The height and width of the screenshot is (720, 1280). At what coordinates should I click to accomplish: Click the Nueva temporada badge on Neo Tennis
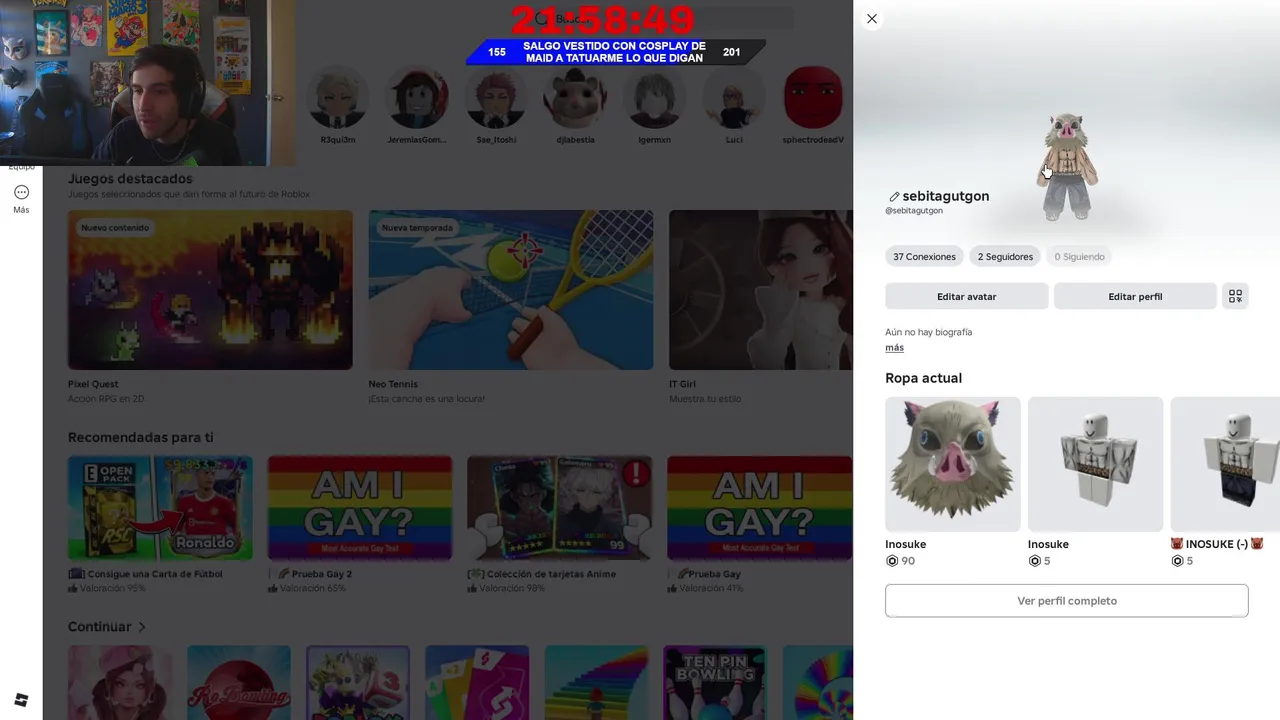pyautogui.click(x=417, y=228)
